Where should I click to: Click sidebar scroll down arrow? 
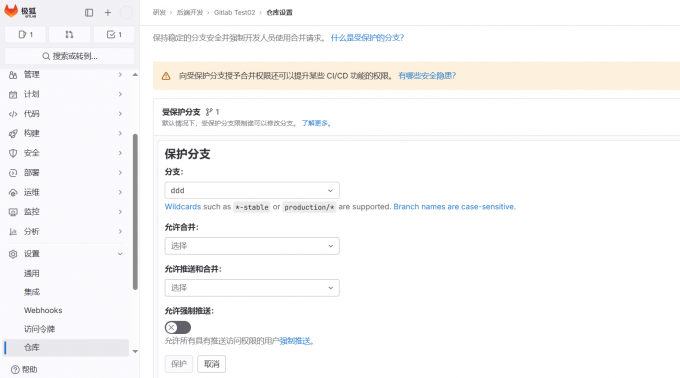pos(135,351)
